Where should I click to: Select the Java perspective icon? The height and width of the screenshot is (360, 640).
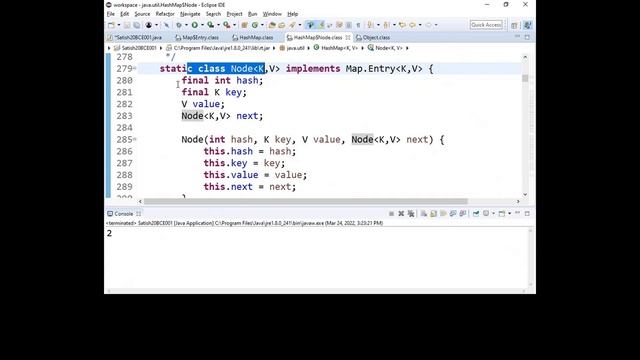point(527,25)
